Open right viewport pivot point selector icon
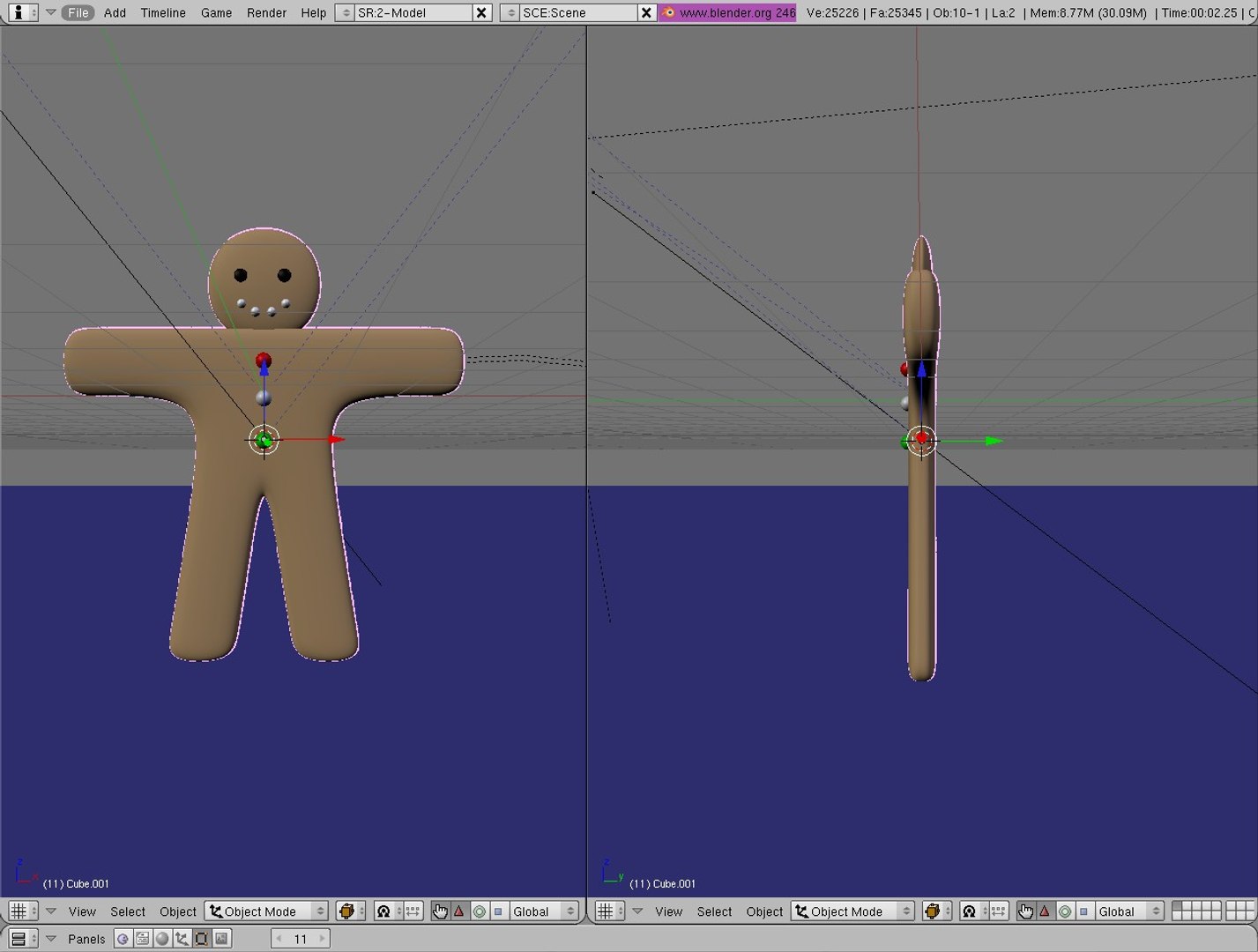Image resolution: width=1258 pixels, height=952 pixels. coord(973,911)
